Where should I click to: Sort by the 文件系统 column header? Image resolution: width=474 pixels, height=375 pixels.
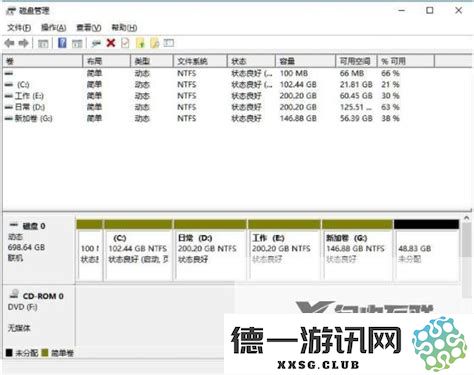tap(200, 61)
